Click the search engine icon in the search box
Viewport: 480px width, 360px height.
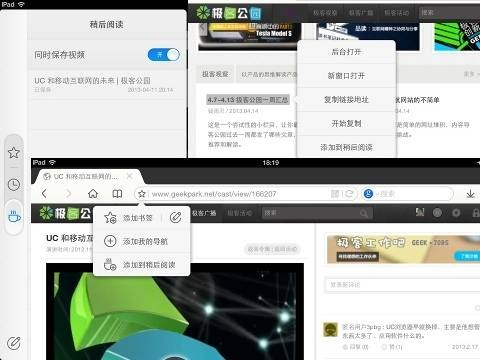coord(368,194)
